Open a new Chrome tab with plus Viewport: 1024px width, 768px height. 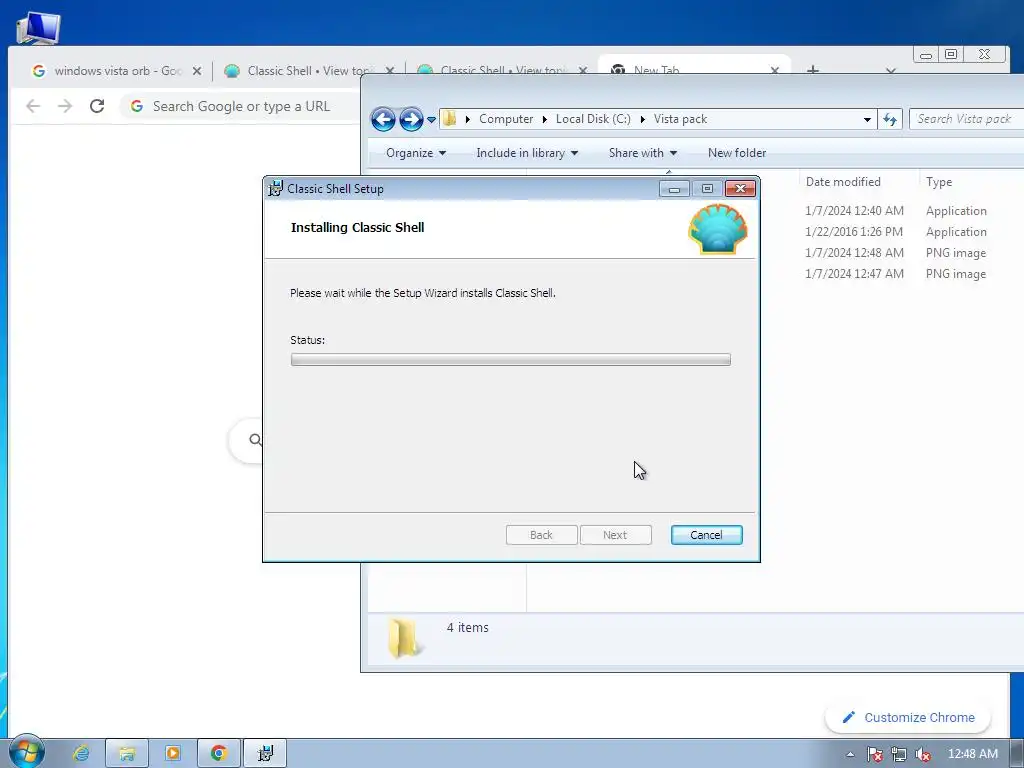pyautogui.click(x=812, y=69)
